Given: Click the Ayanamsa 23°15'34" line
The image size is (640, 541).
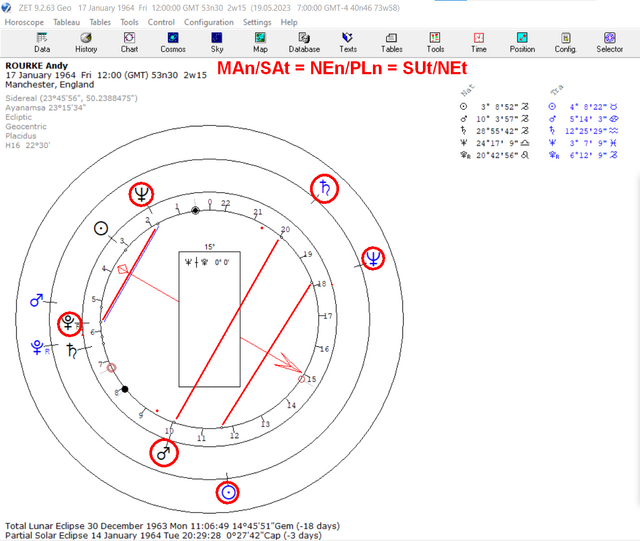Looking at the screenshot, I should (x=45, y=107).
